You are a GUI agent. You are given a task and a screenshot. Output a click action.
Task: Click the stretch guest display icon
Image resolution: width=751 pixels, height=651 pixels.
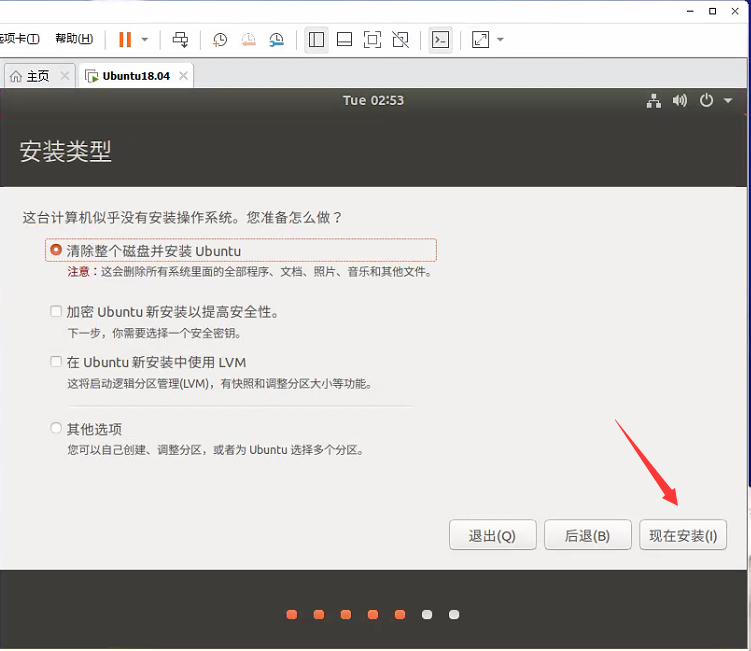click(x=480, y=39)
